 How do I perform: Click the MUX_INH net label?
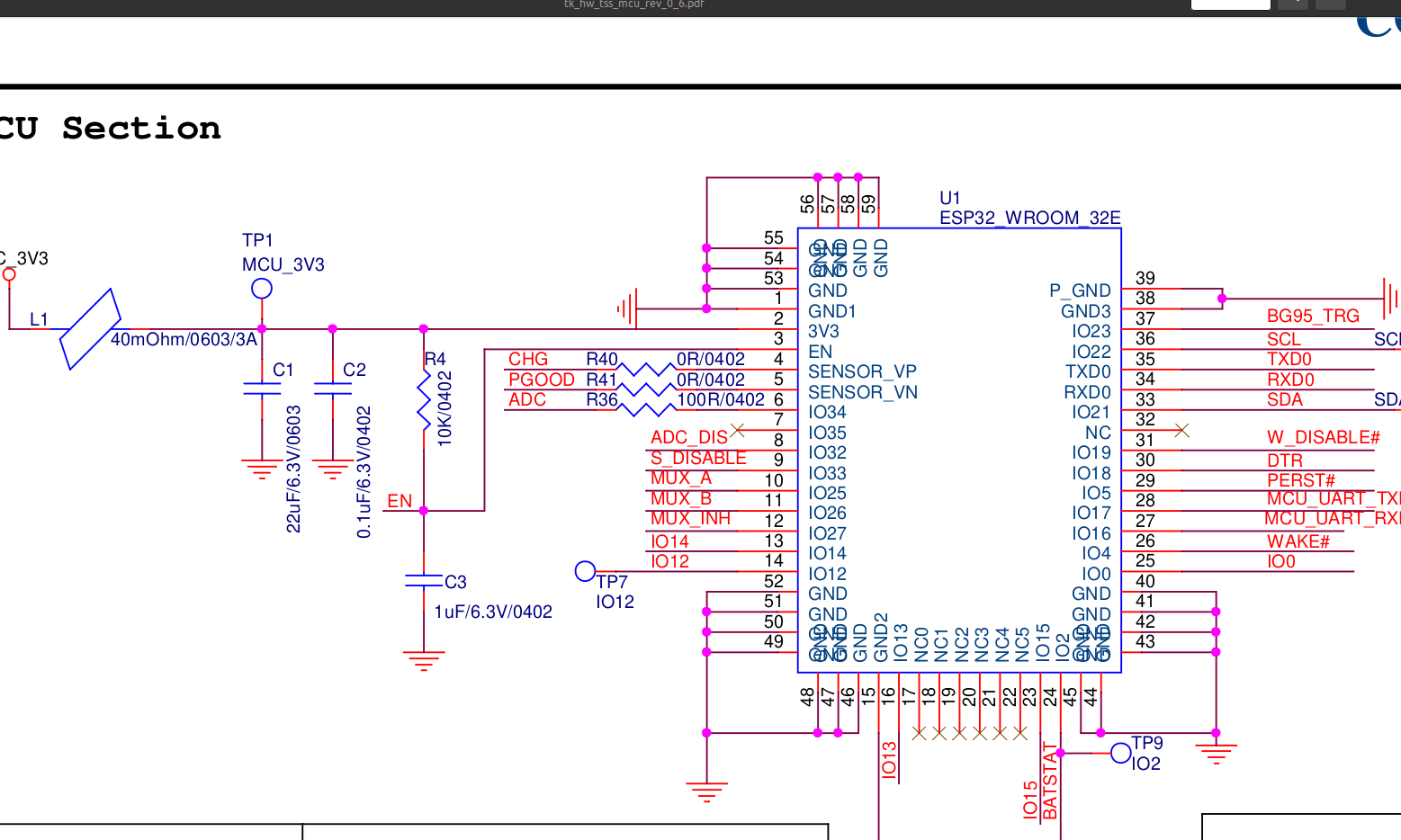tap(690, 518)
